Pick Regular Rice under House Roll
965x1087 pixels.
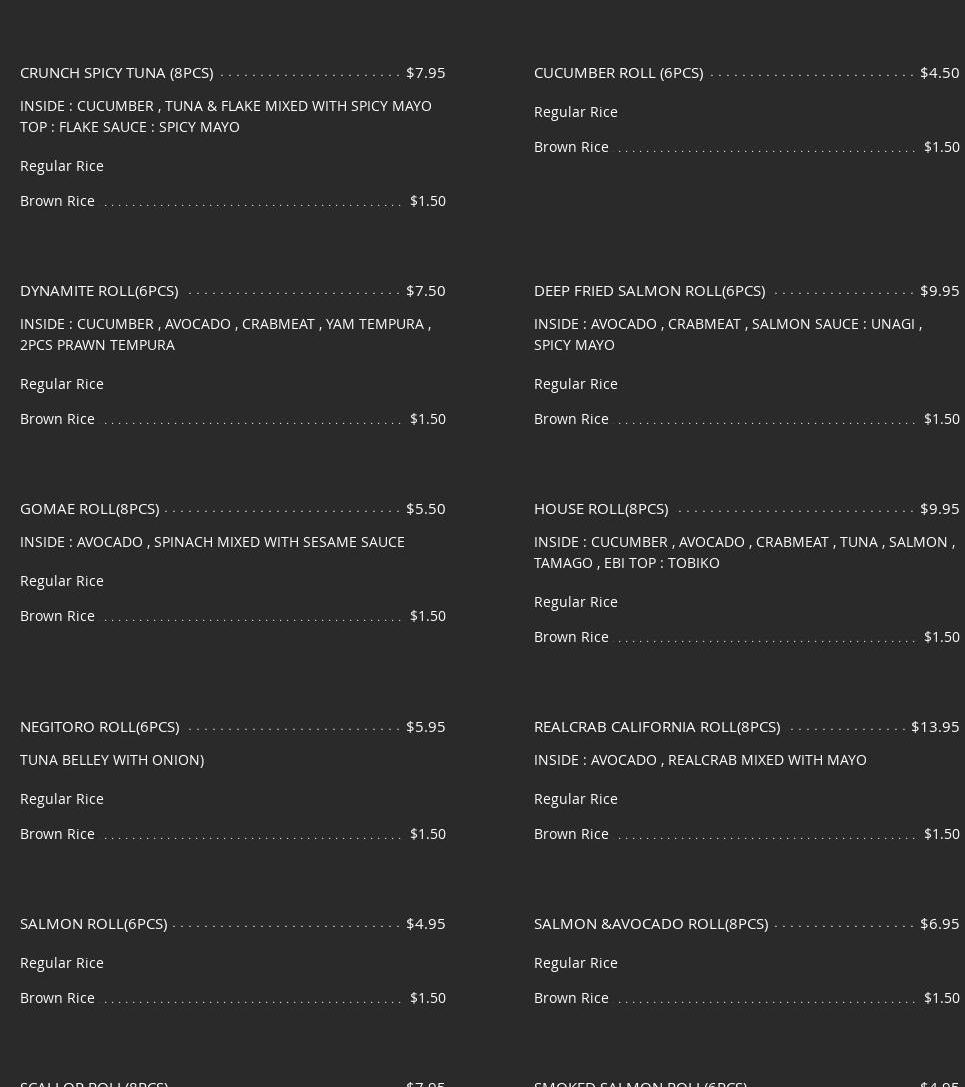click(575, 601)
